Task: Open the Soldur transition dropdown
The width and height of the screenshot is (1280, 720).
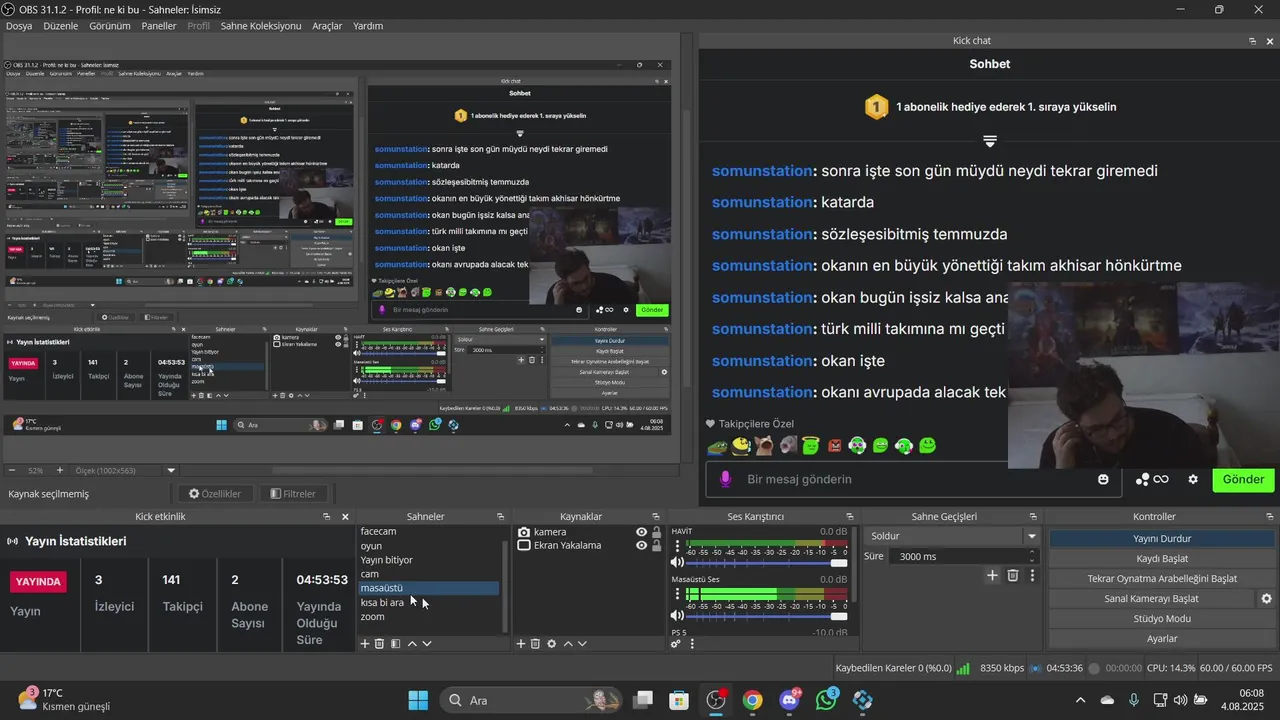Action: click(x=1032, y=536)
